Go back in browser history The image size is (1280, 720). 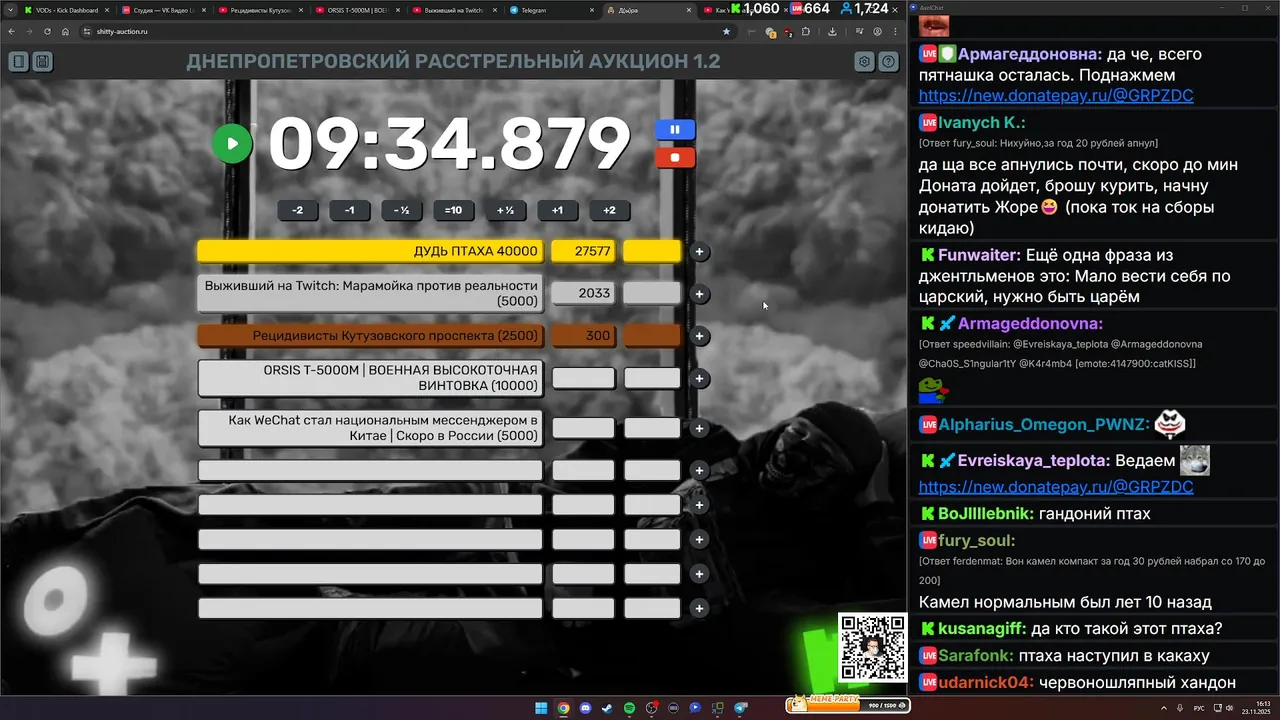coord(11,32)
